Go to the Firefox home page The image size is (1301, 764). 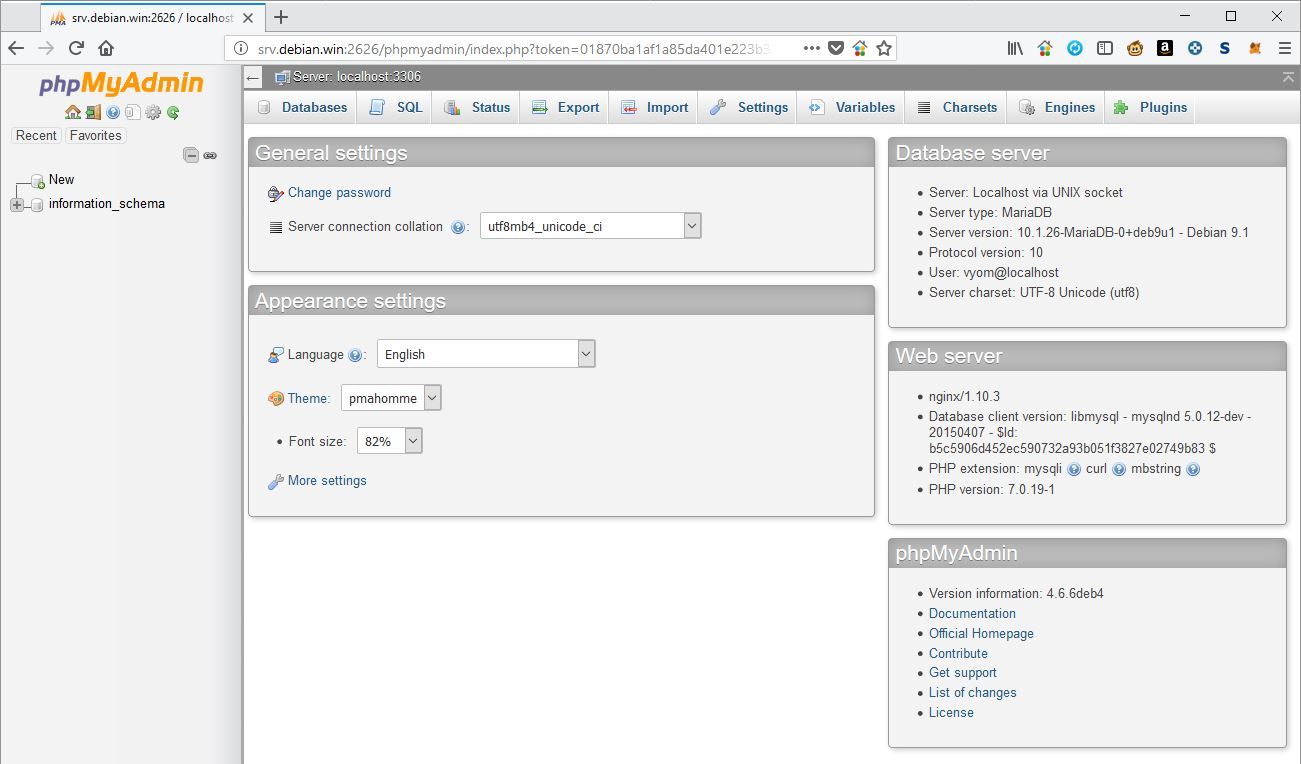click(x=106, y=48)
